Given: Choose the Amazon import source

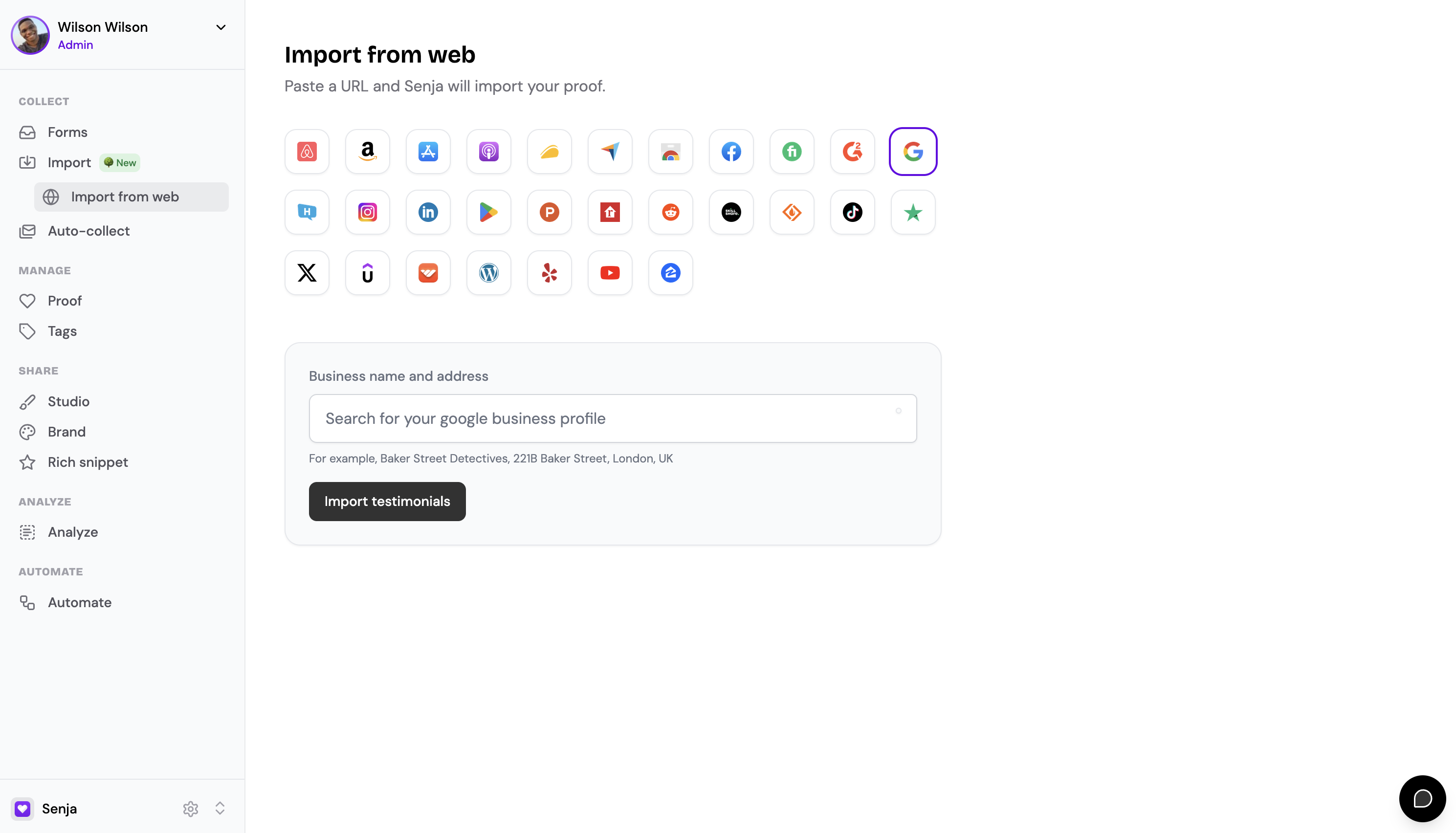Looking at the screenshot, I should point(367,152).
